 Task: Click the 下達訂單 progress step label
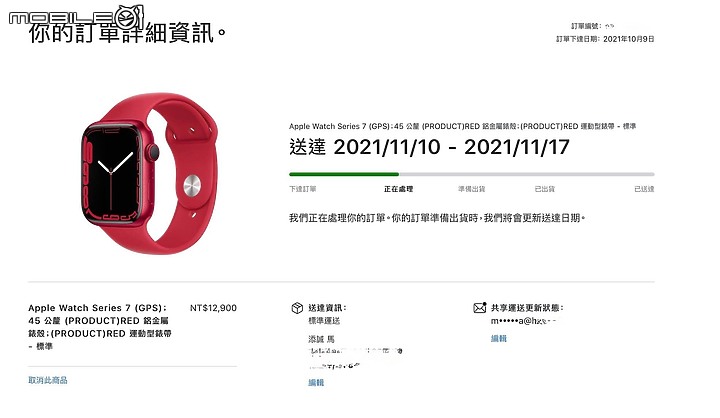(x=303, y=189)
